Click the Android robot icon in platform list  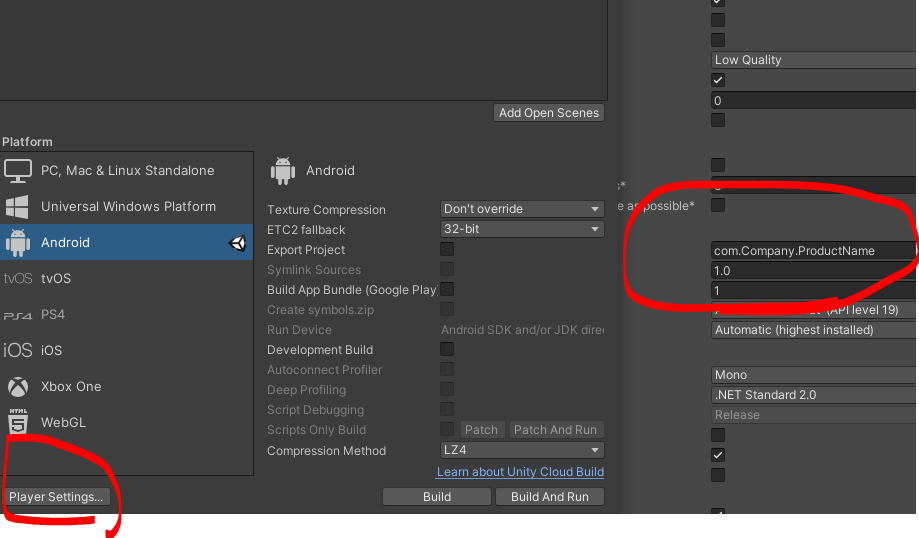tap(18, 243)
